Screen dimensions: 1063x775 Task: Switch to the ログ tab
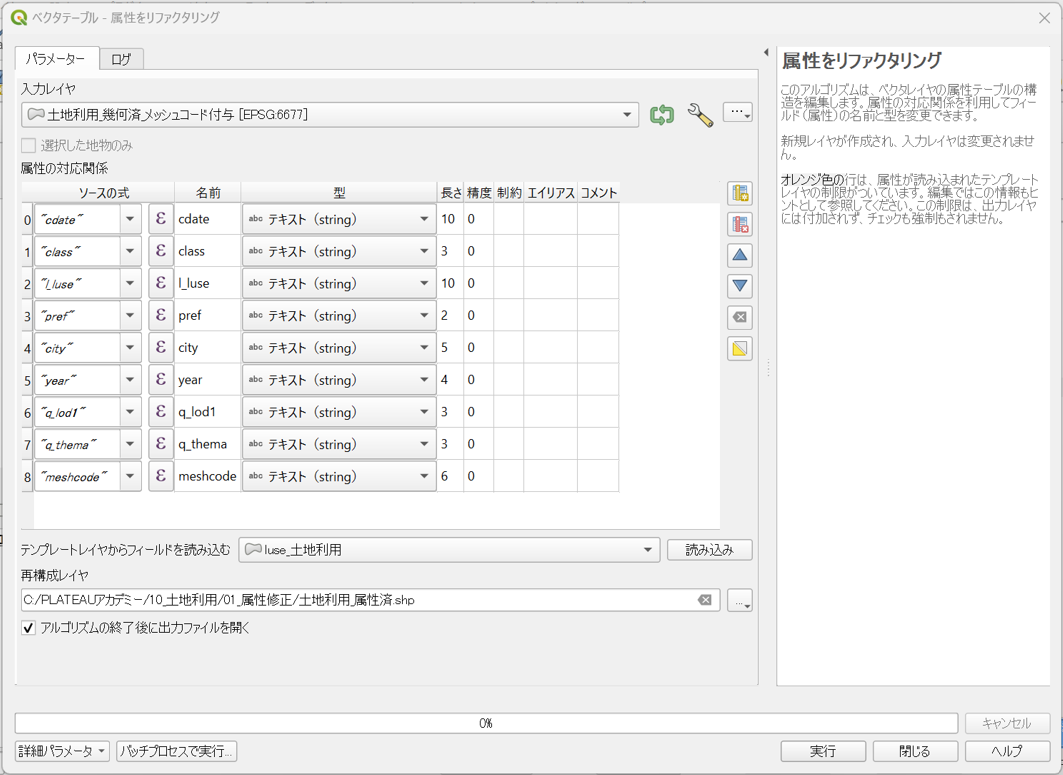pos(121,59)
